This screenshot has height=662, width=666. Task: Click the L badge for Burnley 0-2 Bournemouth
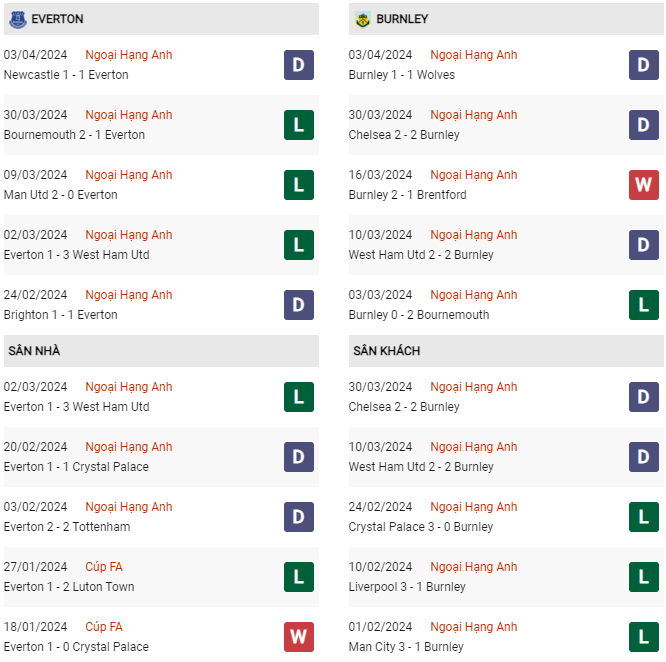pos(643,305)
